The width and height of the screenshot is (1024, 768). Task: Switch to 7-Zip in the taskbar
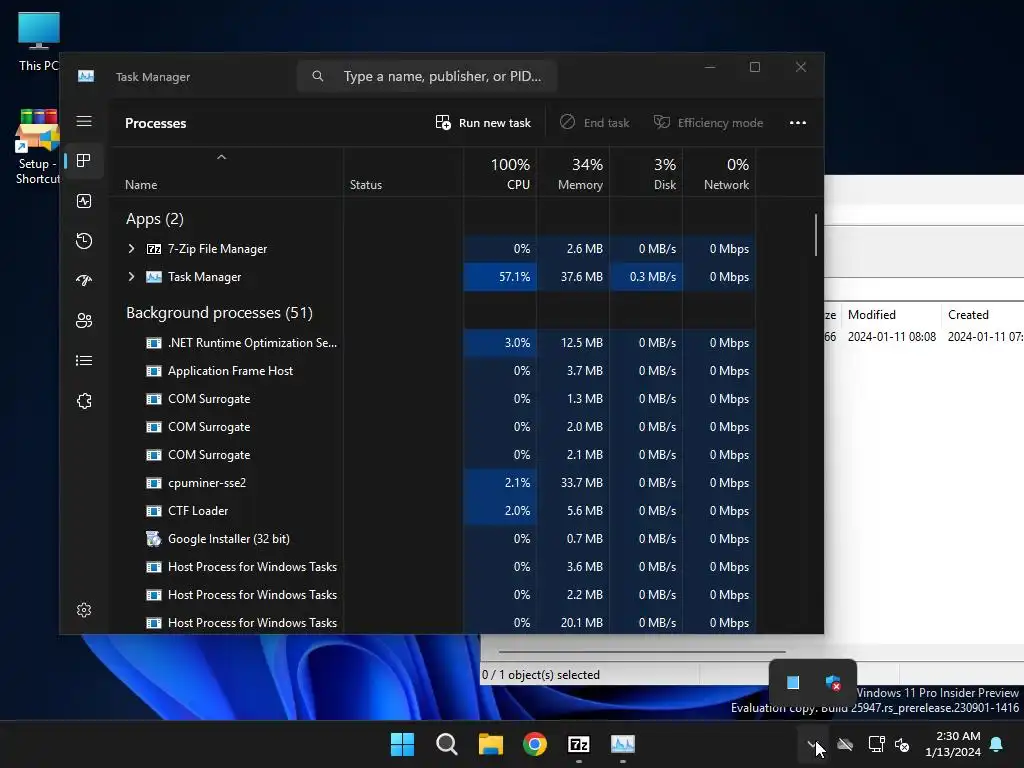pos(579,744)
